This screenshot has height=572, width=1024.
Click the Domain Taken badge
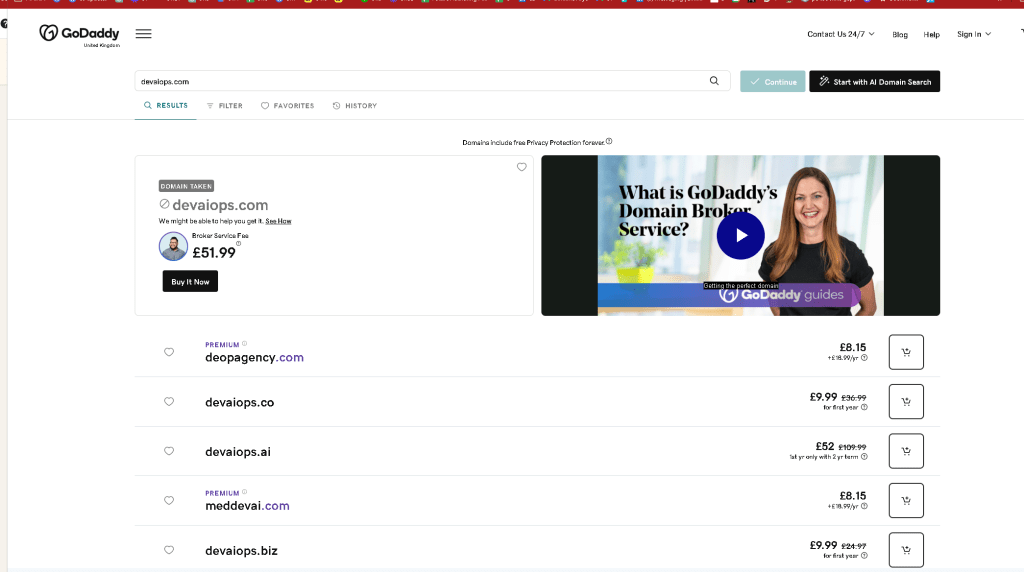pos(186,186)
